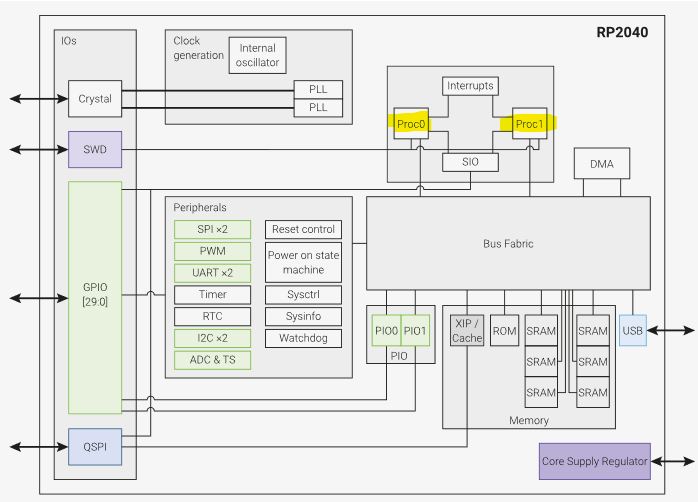The width and height of the screenshot is (698, 502).
Task: Select the RTC block
Action: click(x=212, y=316)
